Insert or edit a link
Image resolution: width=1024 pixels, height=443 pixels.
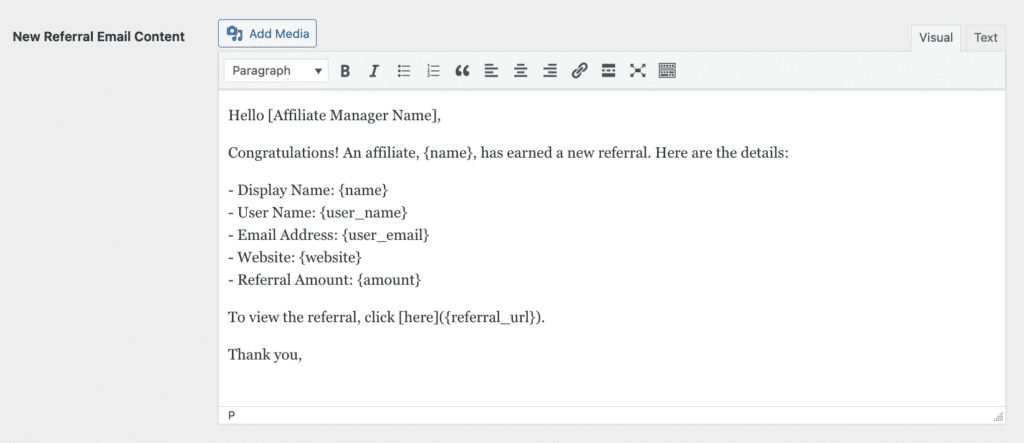click(579, 71)
